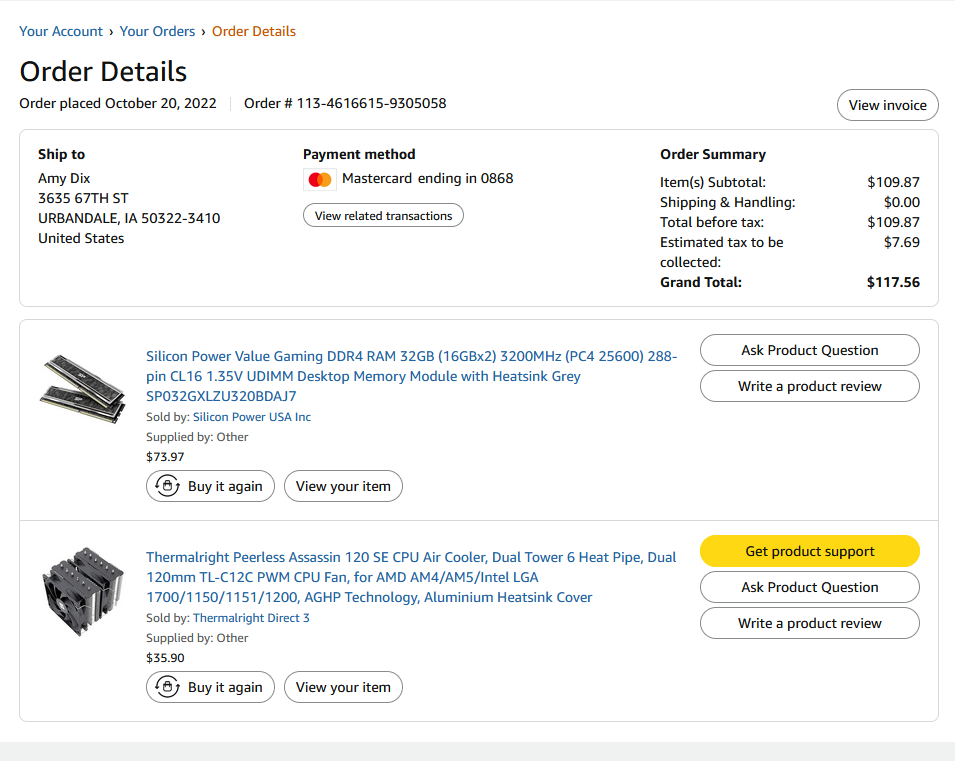This screenshot has width=955, height=763.
Task: Click the yellow Get product support button
Action: tap(809, 551)
